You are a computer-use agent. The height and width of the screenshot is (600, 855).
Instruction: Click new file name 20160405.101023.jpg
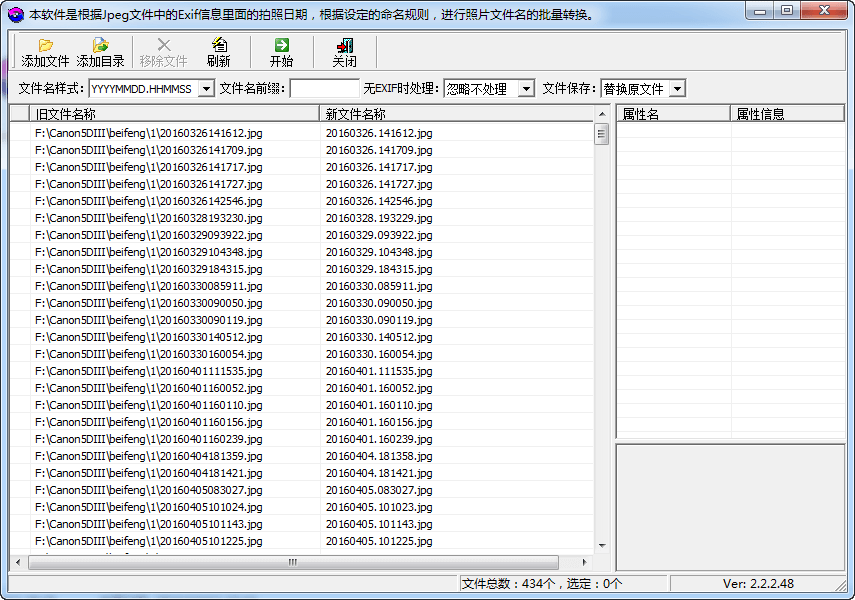379,507
